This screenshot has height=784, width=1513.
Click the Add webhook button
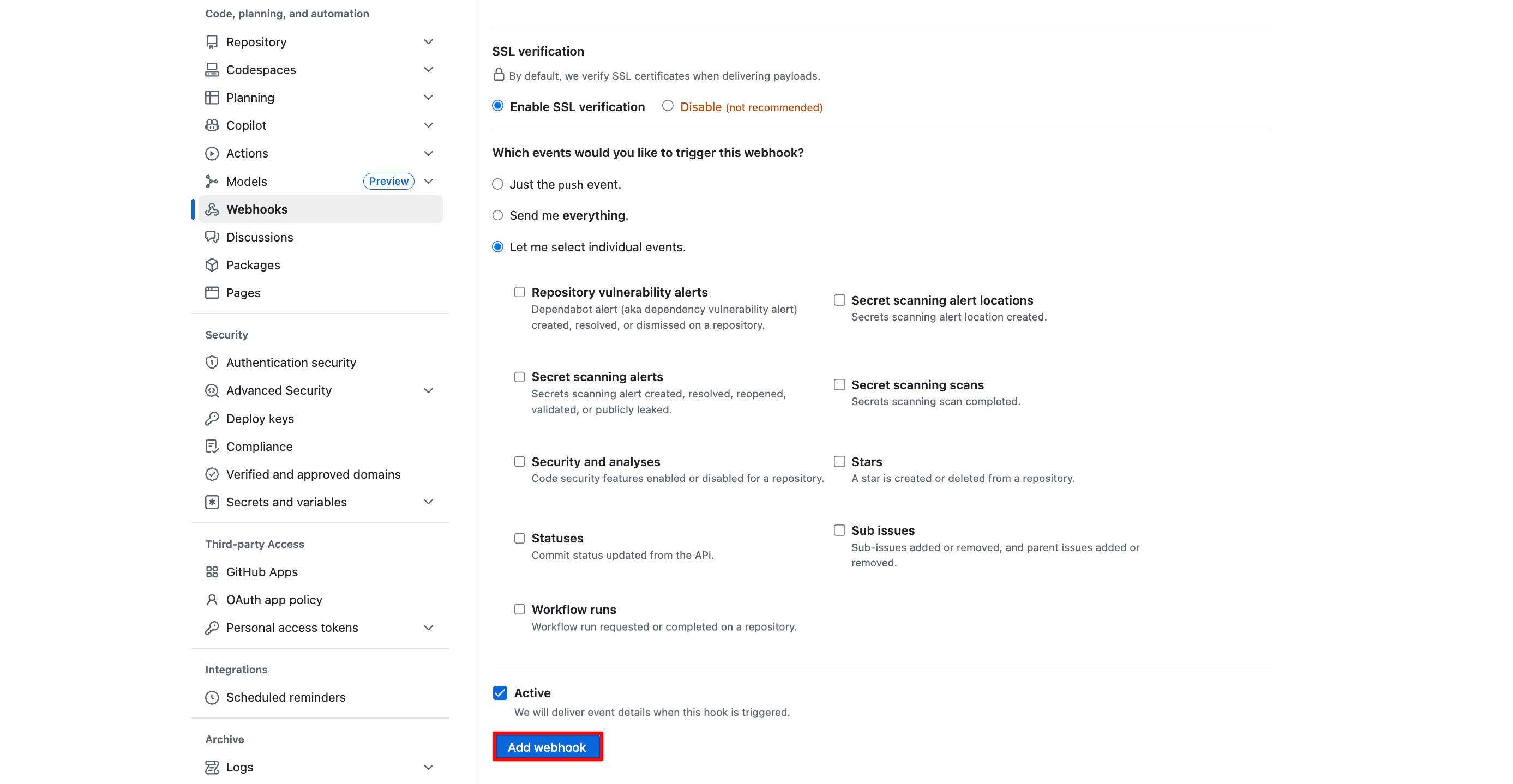547,746
